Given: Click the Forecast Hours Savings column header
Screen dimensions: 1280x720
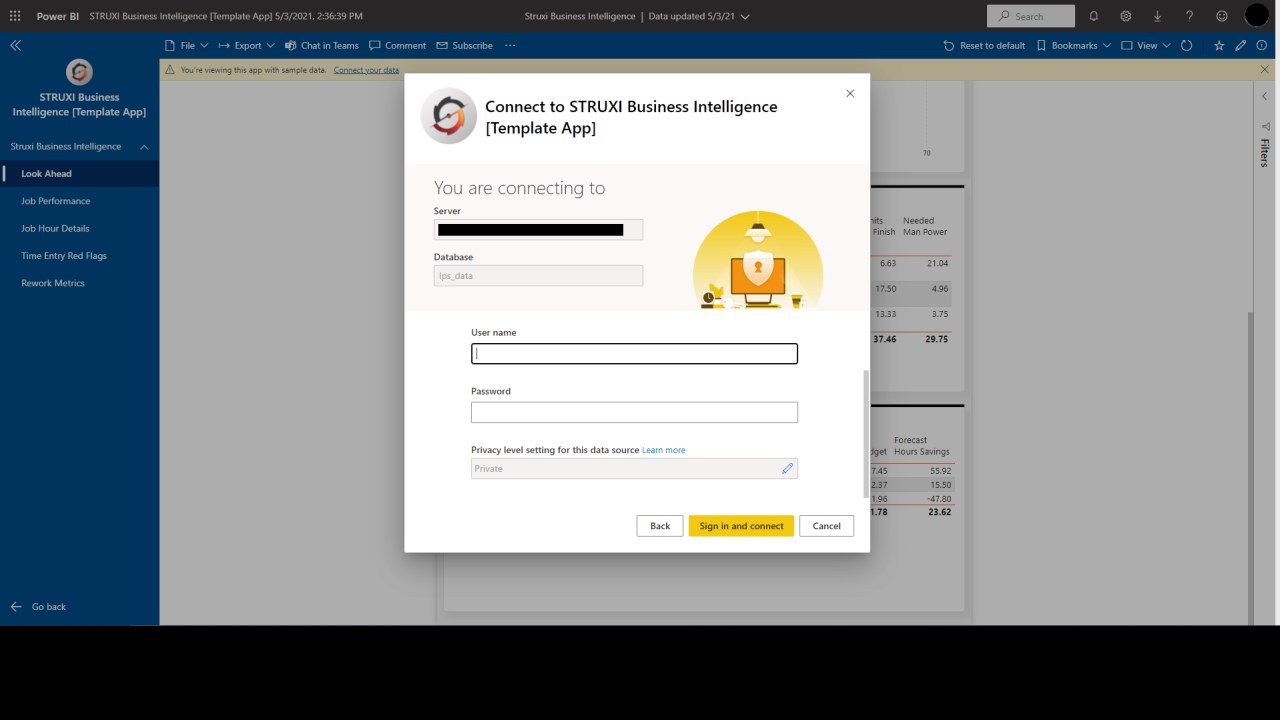Looking at the screenshot, I should click(x=921, y=446).
